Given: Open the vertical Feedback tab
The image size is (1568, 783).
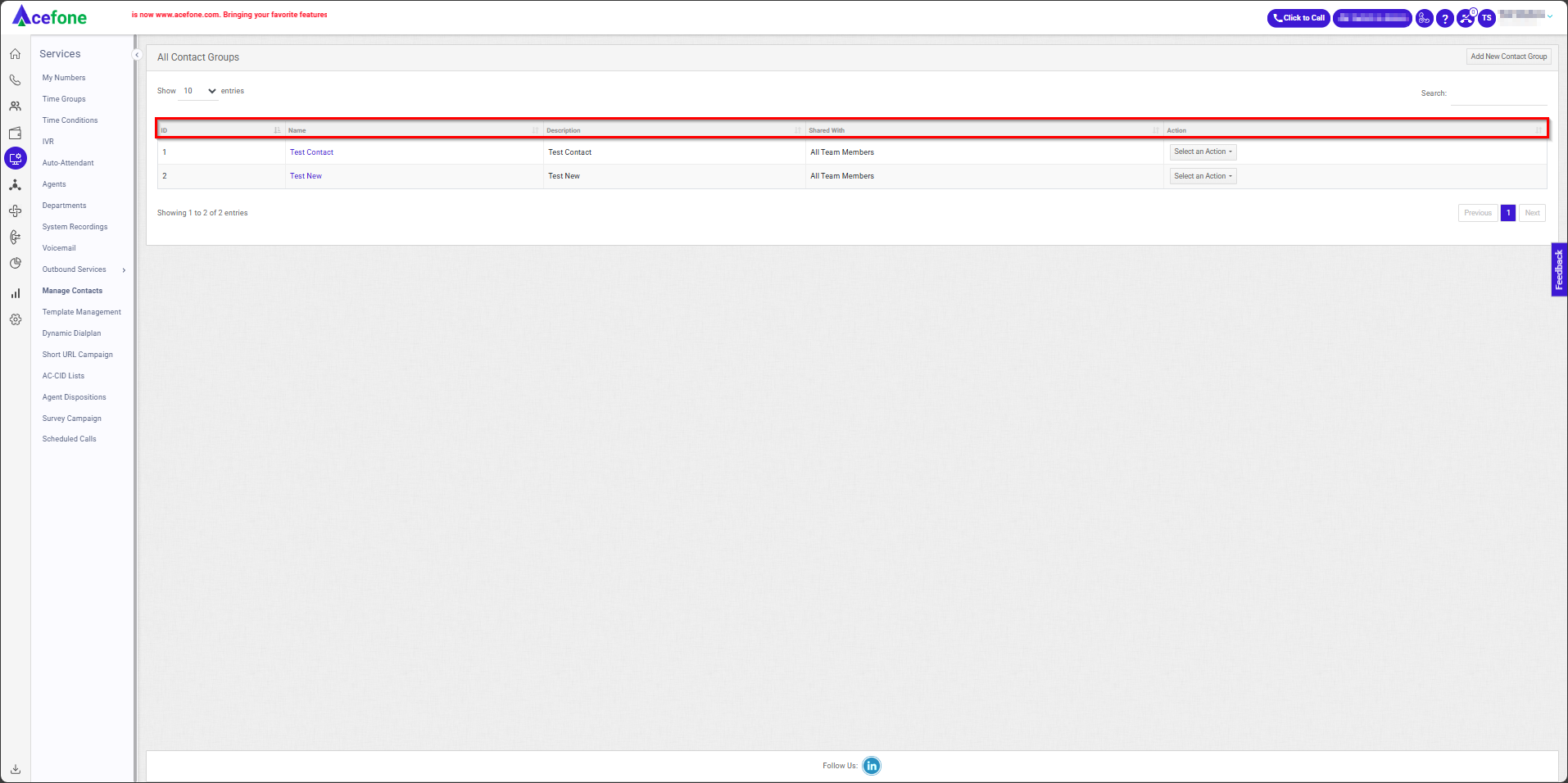Looking at the screenshot, I should 1559,269.
